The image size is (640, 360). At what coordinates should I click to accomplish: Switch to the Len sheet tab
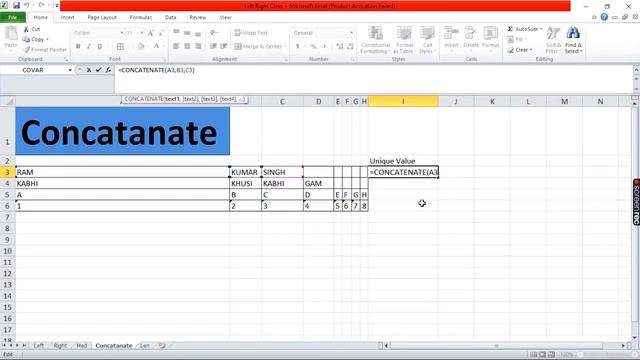point(144,346)
